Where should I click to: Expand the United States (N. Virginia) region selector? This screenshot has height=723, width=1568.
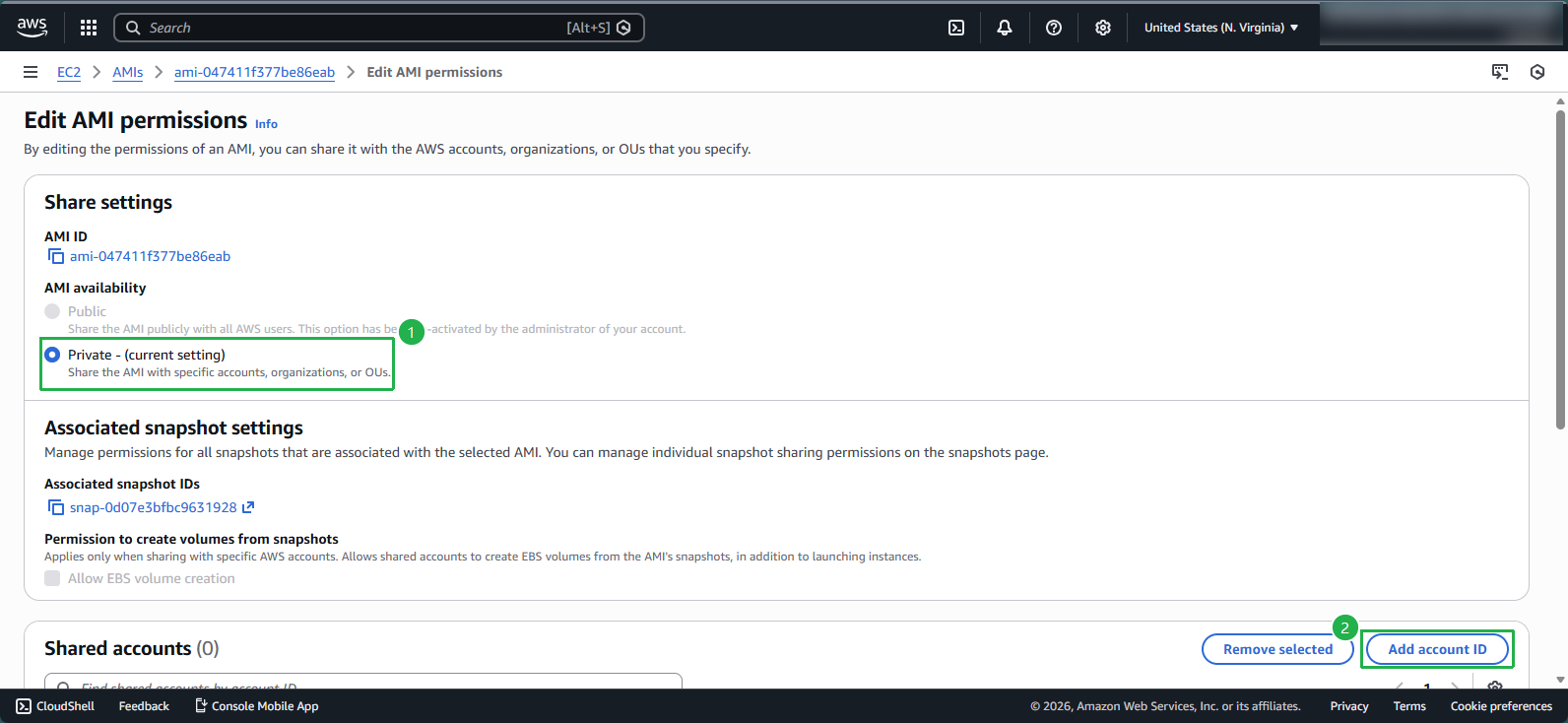(1221, 28)
